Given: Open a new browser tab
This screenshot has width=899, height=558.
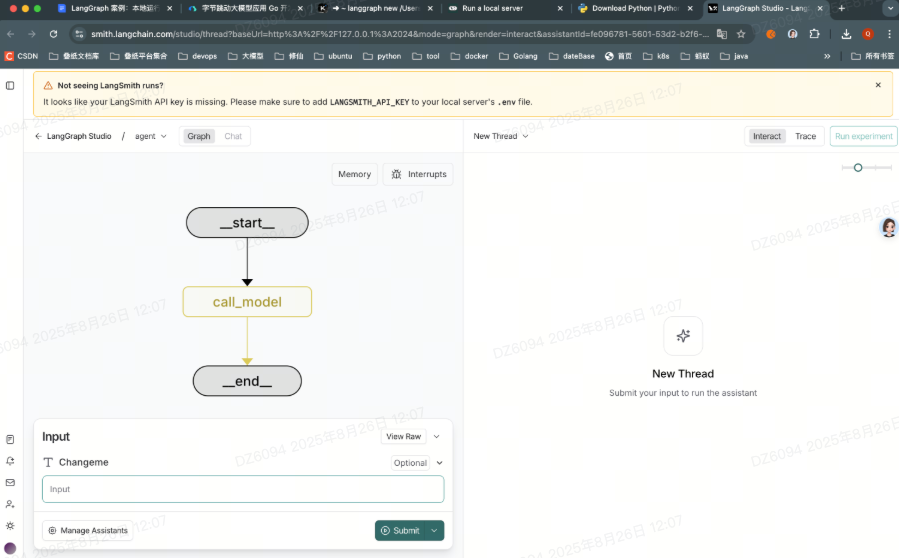Looking at the screenshot, I should click(842, 8).
